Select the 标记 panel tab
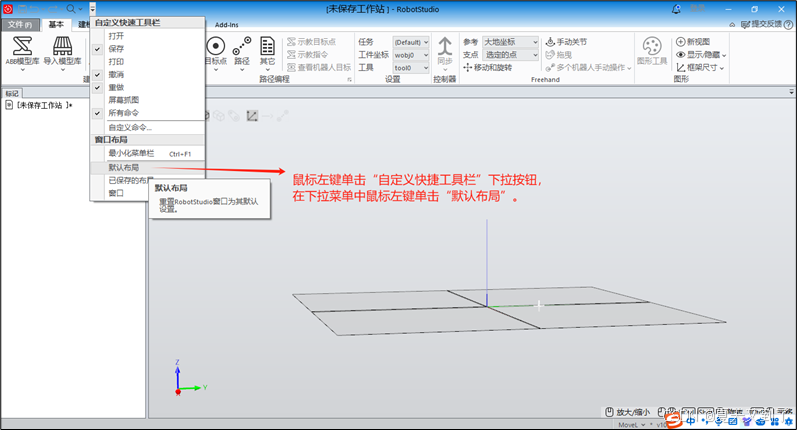Screen dimensions: 797x430 (12, 93)
